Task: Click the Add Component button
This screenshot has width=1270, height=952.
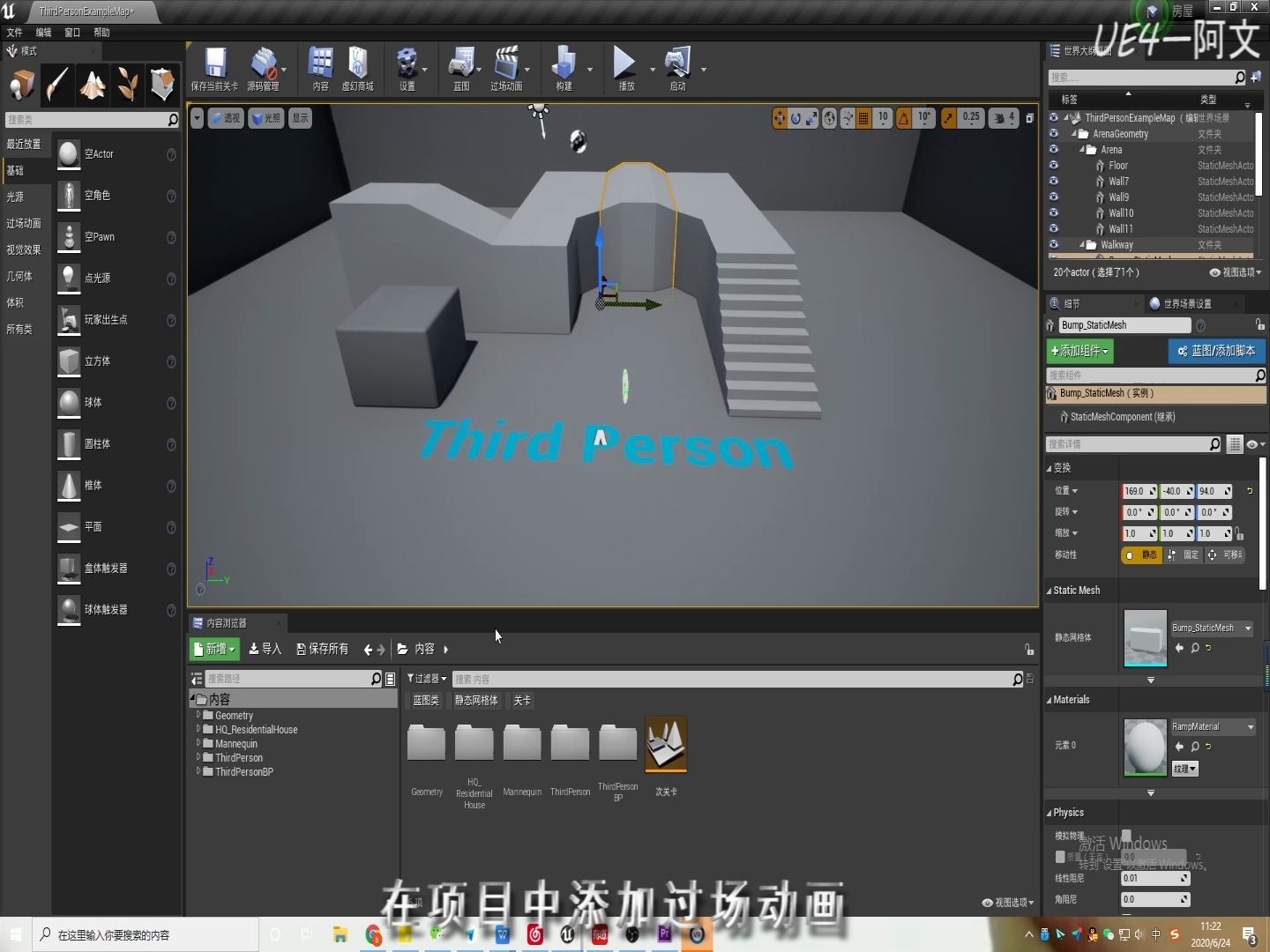Action: tap(1080, 351)
